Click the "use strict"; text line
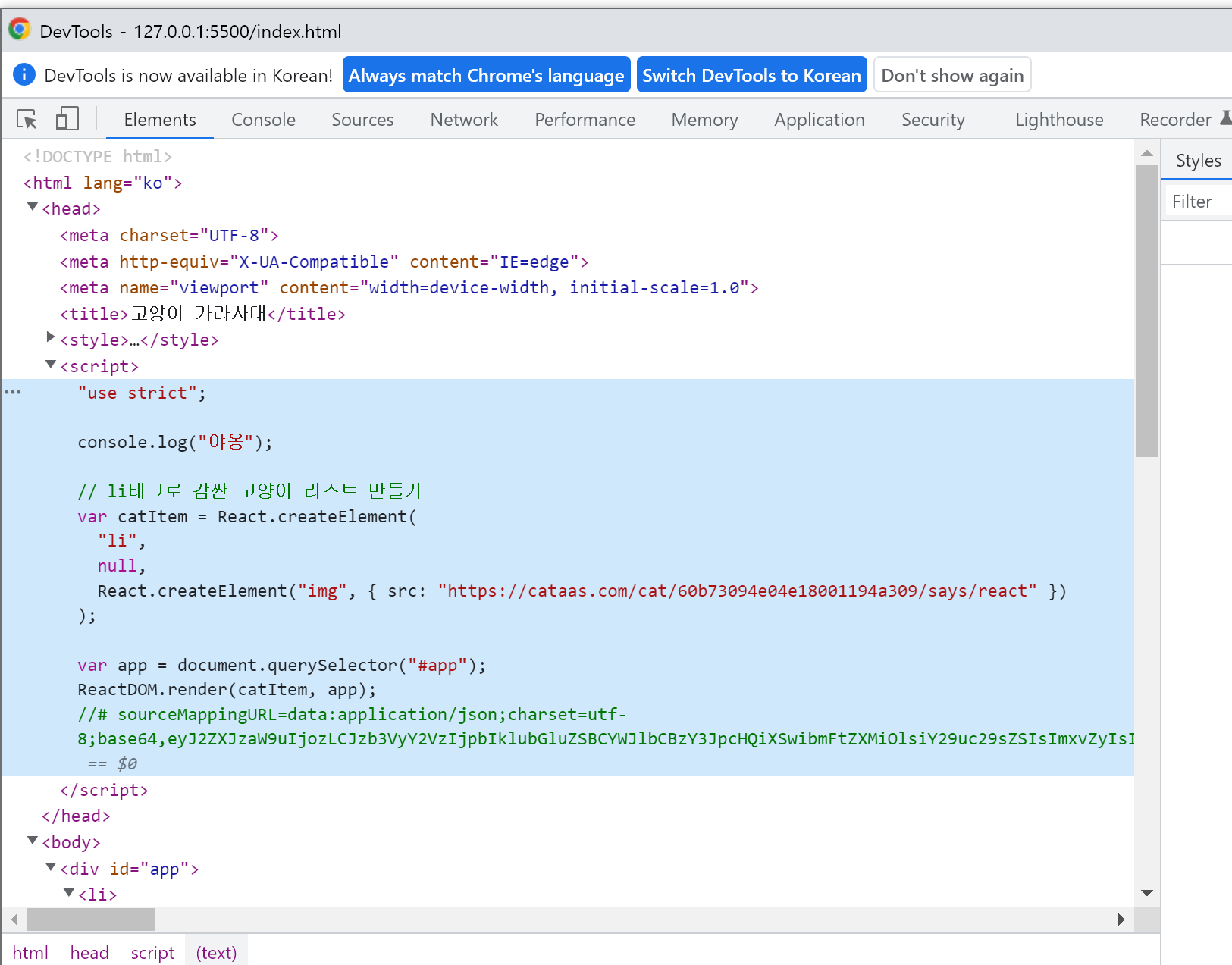This screenshot has width=1232, height=965. click(x=142, y=393)
